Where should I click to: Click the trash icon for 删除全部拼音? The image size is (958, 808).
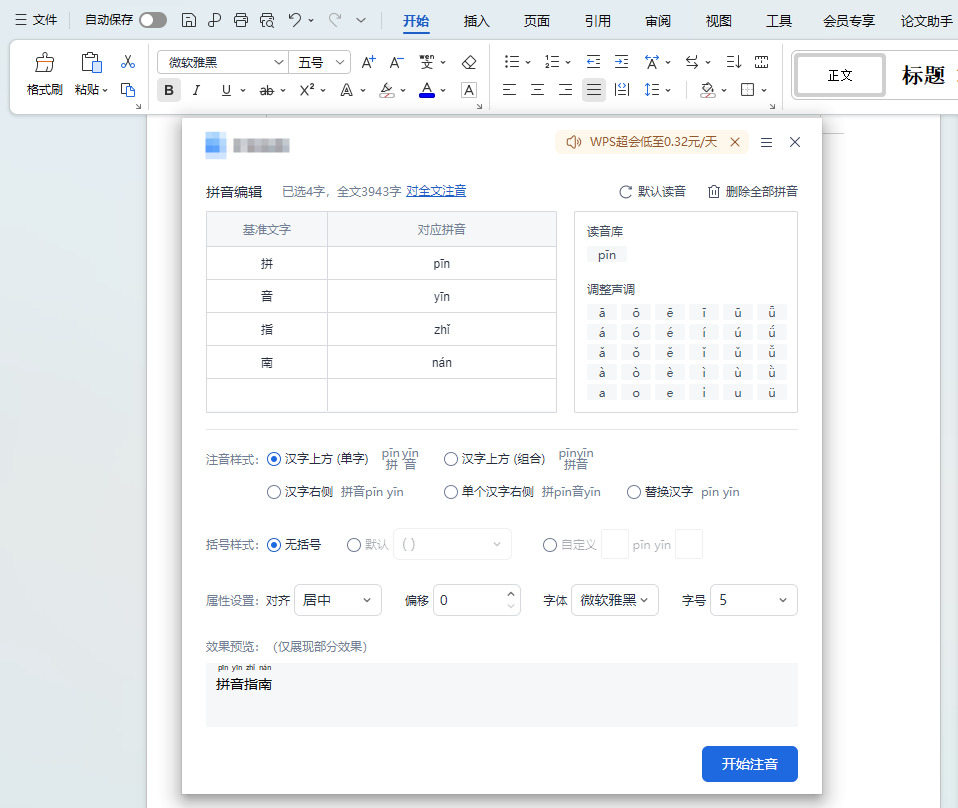[714, 192]
